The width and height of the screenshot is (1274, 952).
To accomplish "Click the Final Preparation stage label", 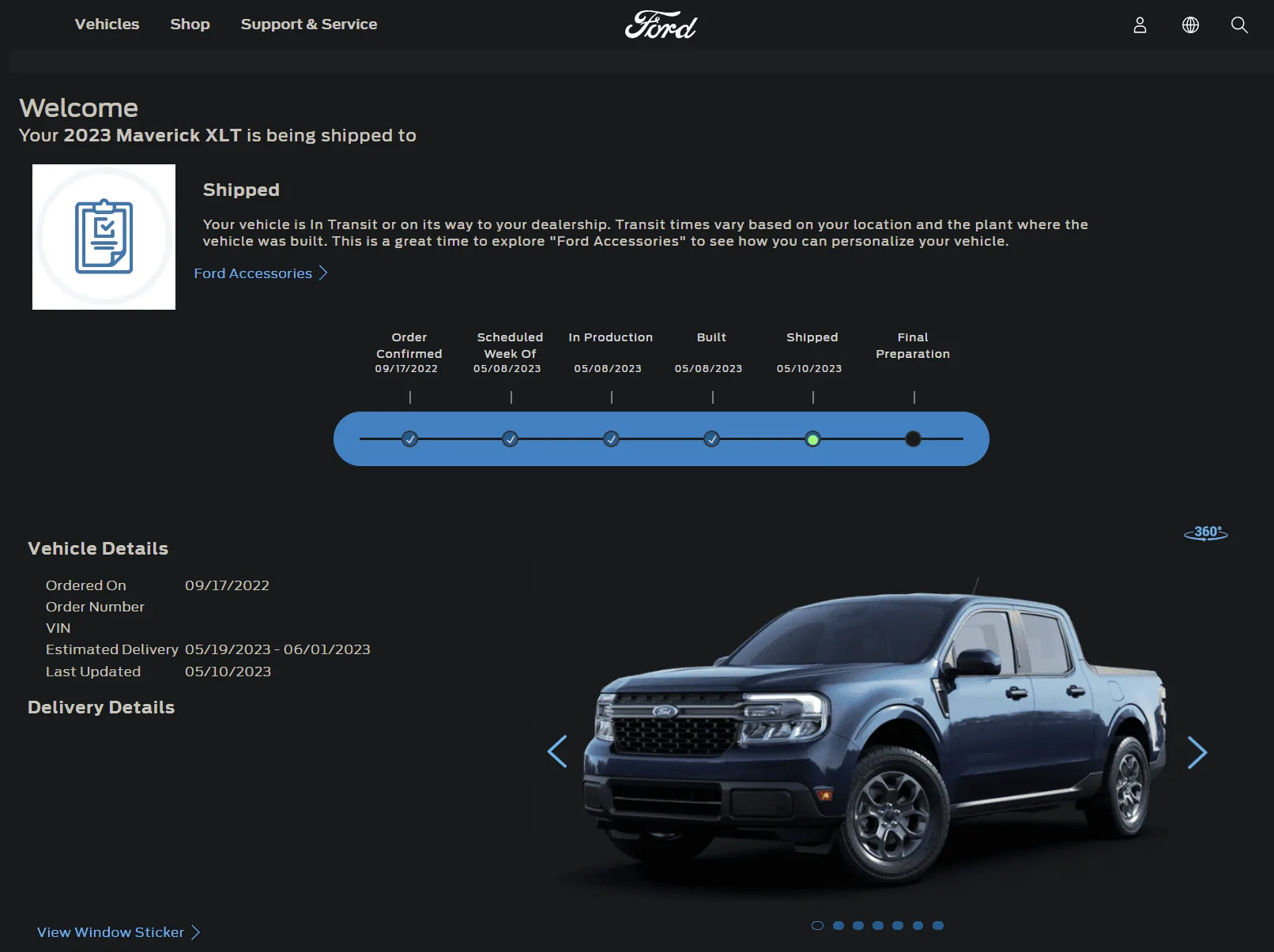I will [913, 345].
